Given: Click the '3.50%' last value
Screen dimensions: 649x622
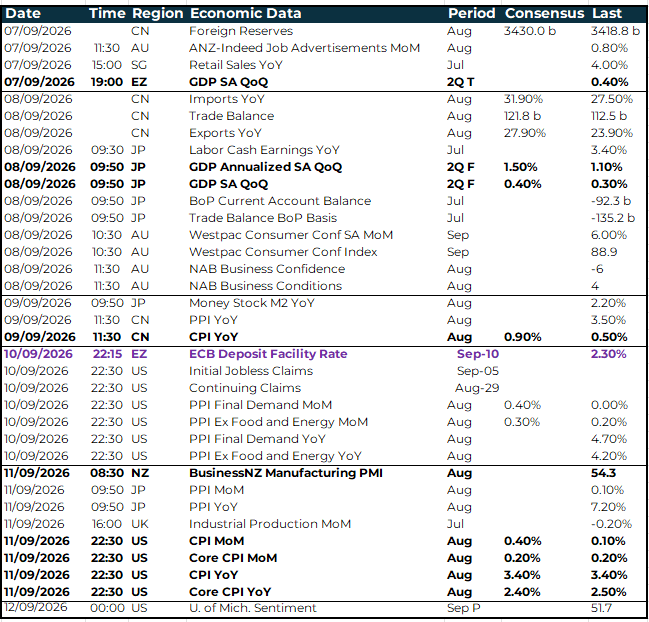Looking at the screenshot, I should point(609,320).
